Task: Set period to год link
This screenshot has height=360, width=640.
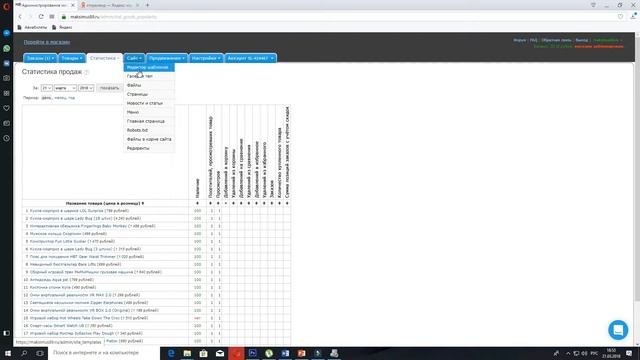Action: (71, 98)
